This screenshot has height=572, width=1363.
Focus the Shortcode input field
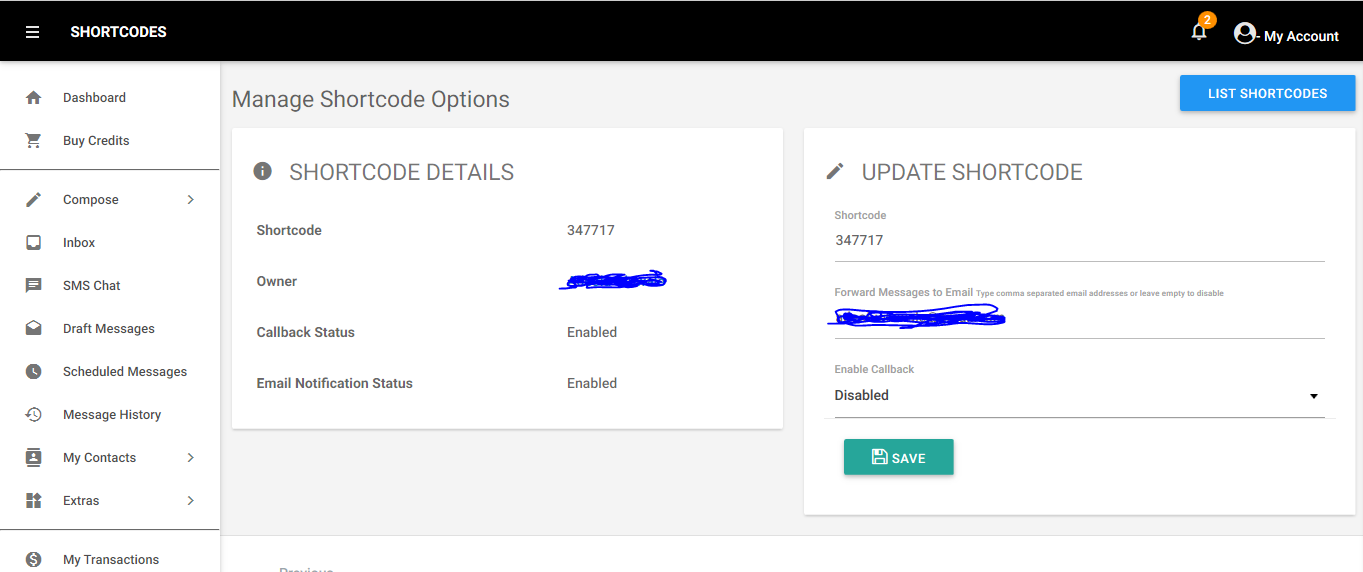pyautogui.click(x=1079, y=241)
